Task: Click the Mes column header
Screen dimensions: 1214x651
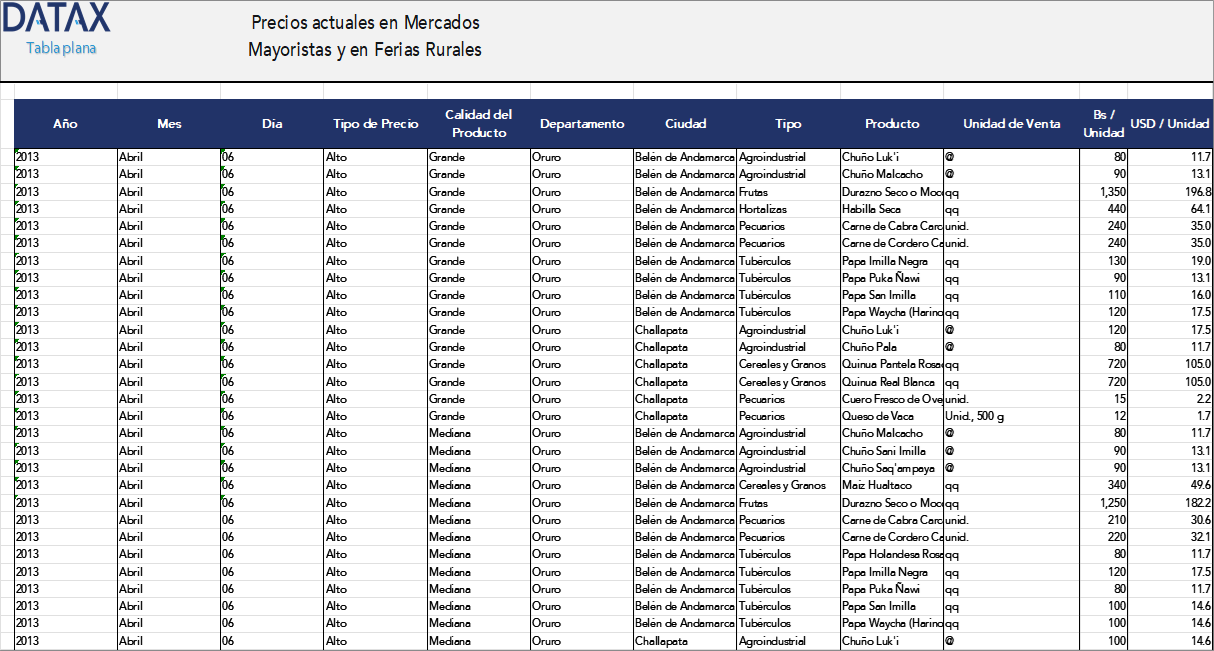Action: pyautogui.click(x=169, y=124)
